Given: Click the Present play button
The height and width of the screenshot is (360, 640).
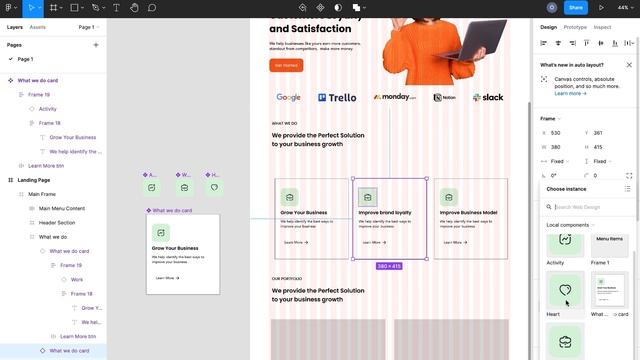Looking at the screenshot, I should 601,8.
